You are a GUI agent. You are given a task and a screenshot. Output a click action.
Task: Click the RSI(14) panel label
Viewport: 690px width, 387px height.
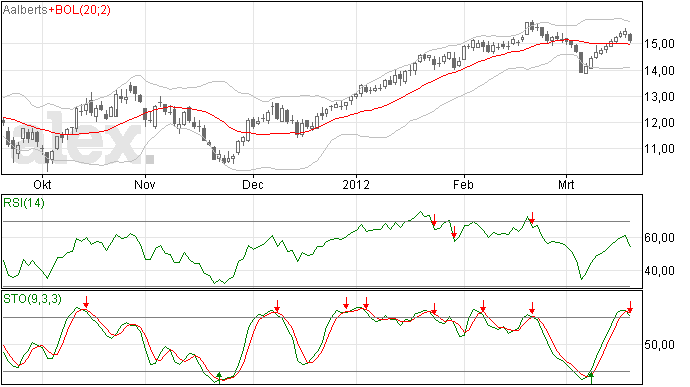pyautogui.click(x=24, y=203)
